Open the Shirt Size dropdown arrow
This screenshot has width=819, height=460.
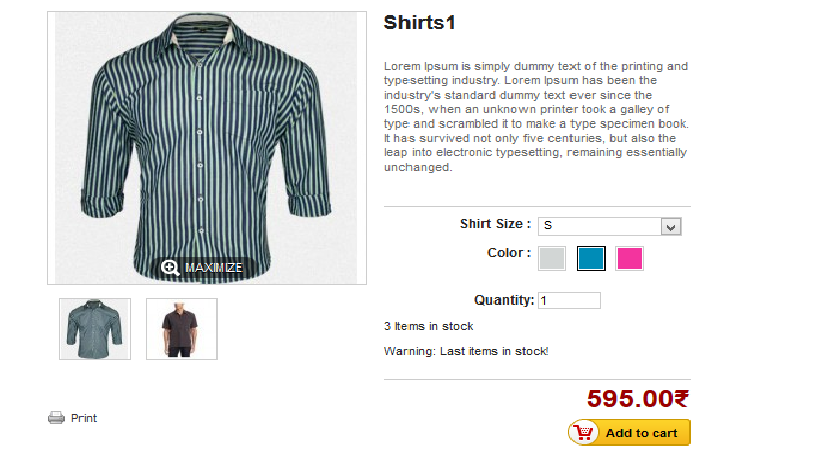tap(671, 227)
